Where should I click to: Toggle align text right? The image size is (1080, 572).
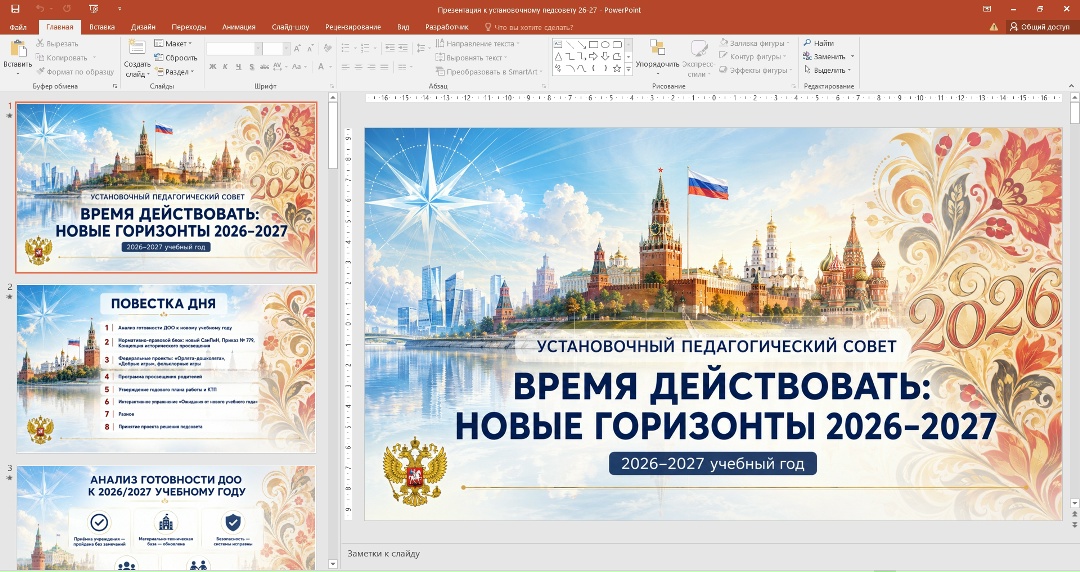(372, 67)
